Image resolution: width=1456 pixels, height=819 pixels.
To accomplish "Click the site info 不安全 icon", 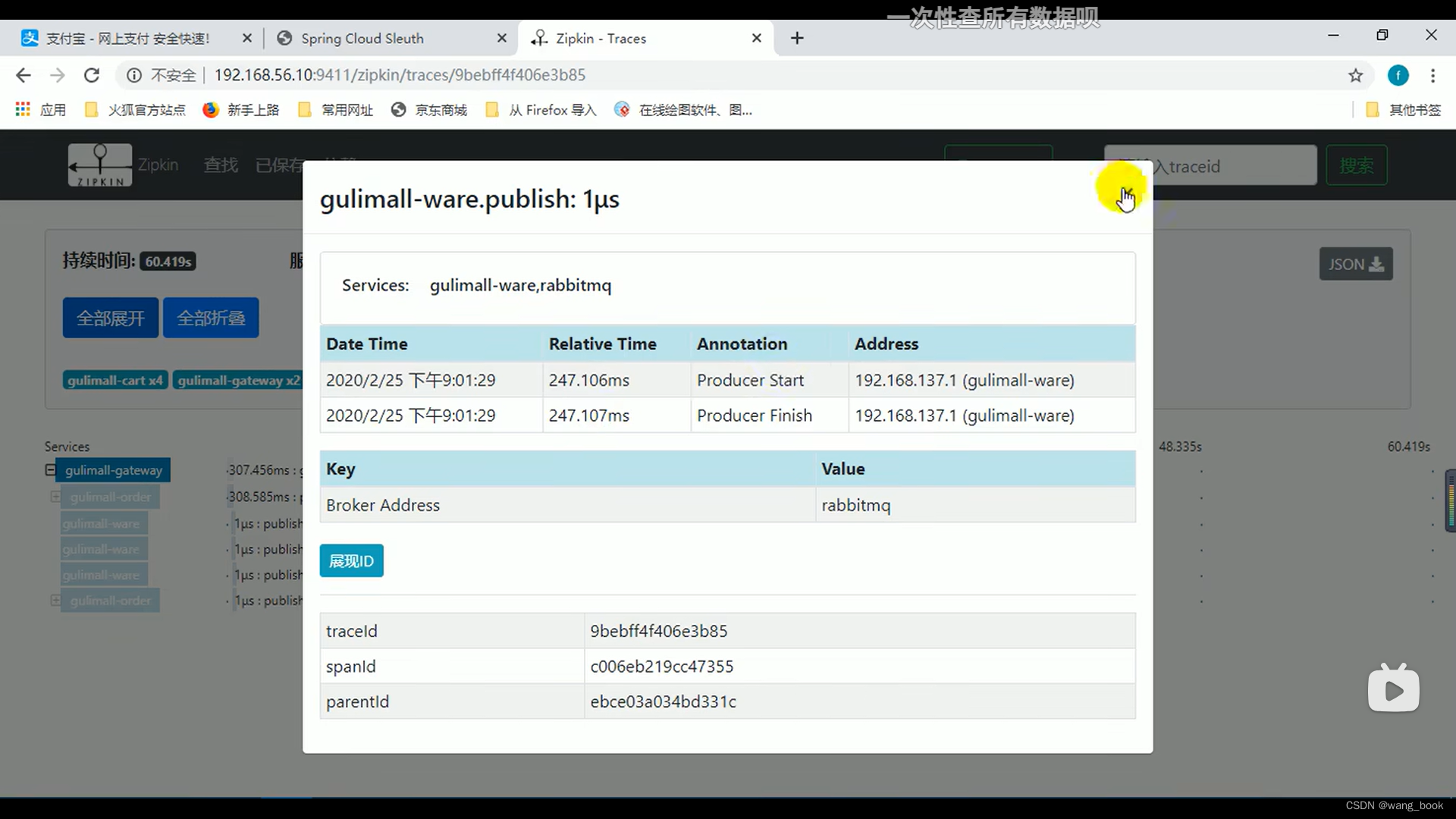I will tap(133, 75).
